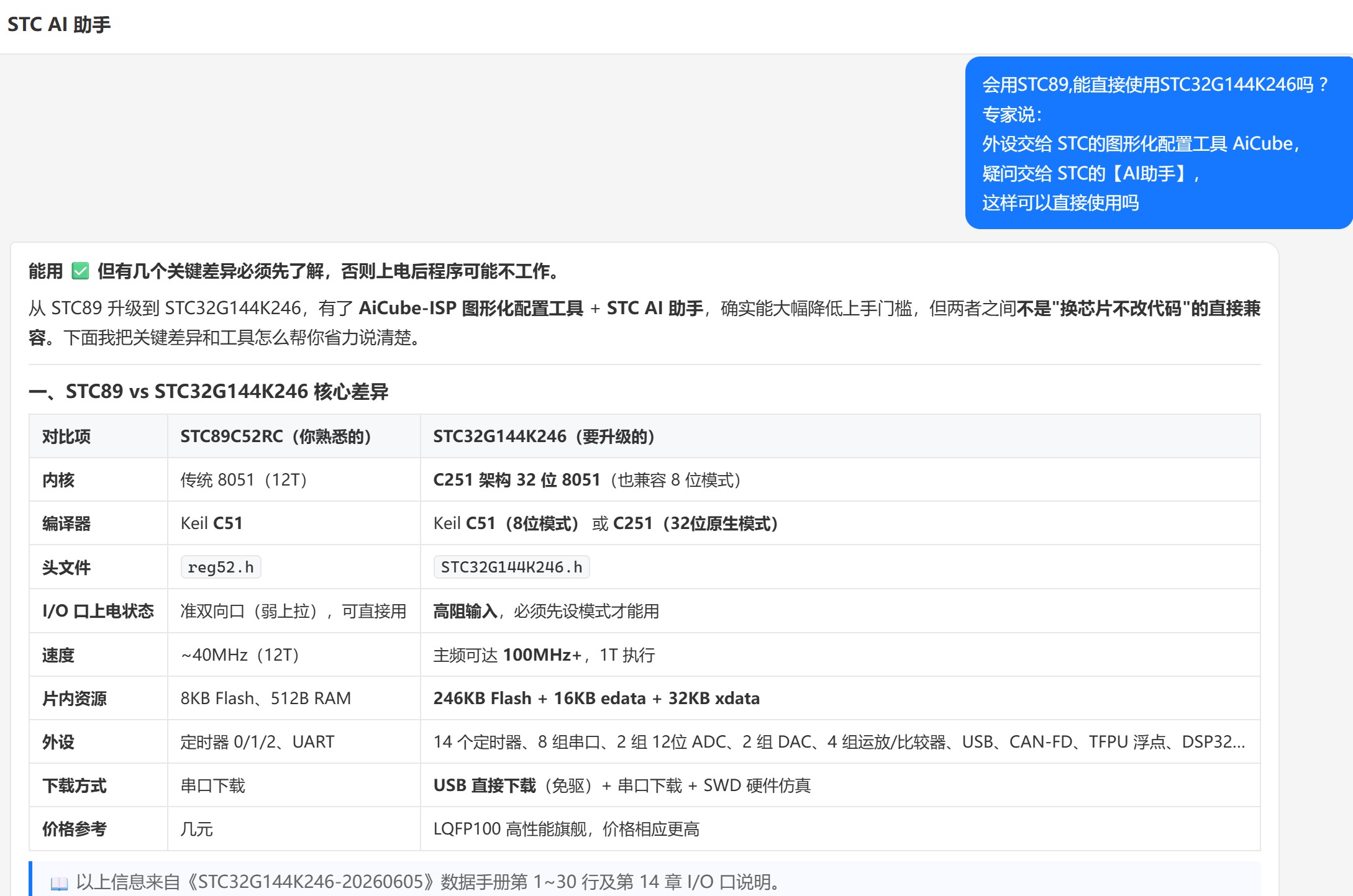
Task: Click the blue user question bubble
Action: tap(1159, 143)
